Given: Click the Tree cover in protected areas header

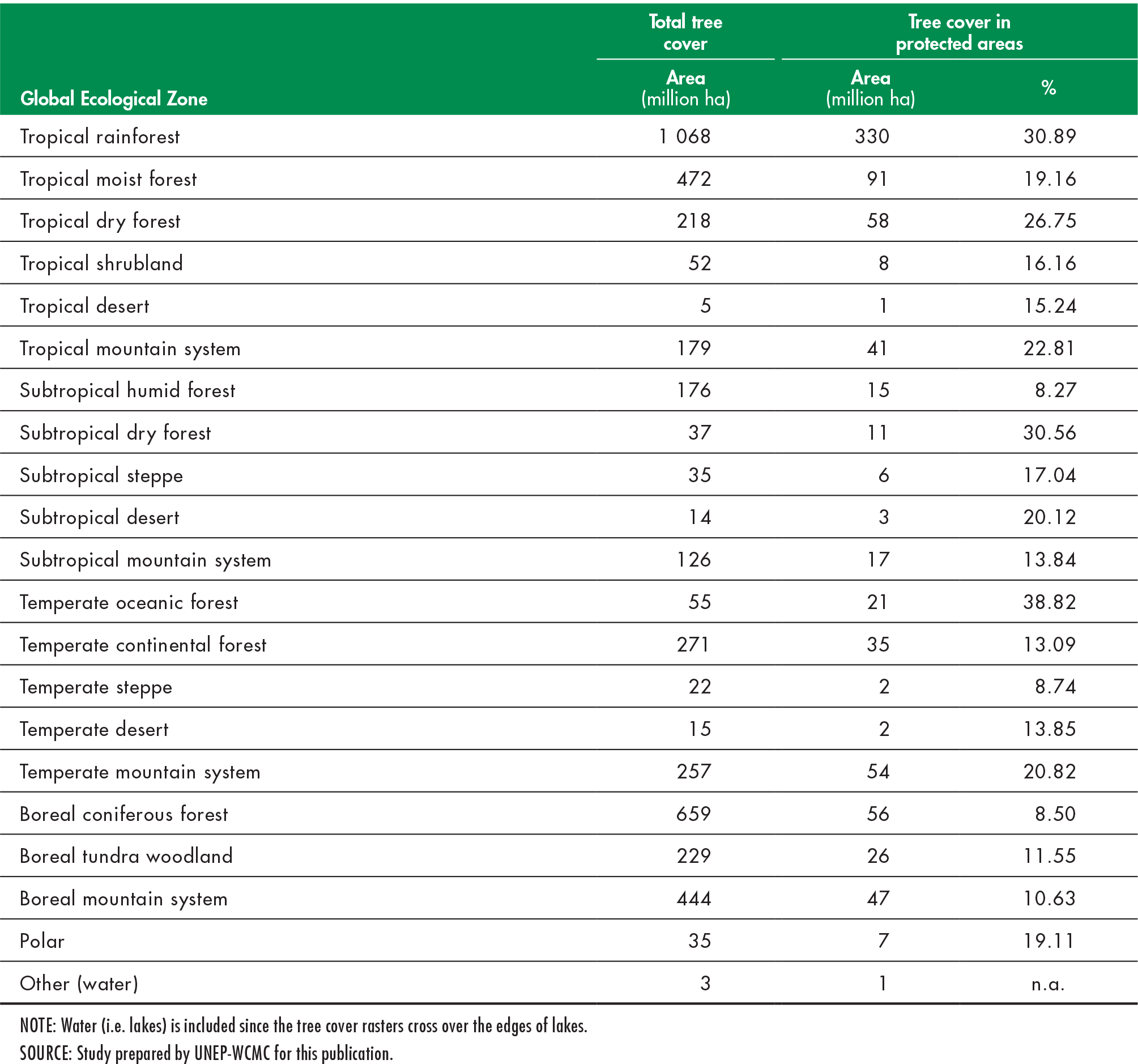Looking at the screenshot, I should click(959, 33).
